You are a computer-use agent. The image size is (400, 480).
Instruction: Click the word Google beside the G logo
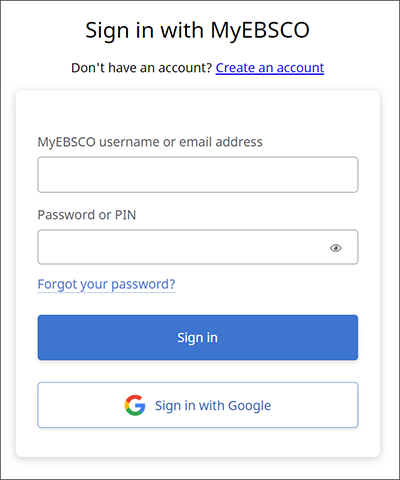250,406
